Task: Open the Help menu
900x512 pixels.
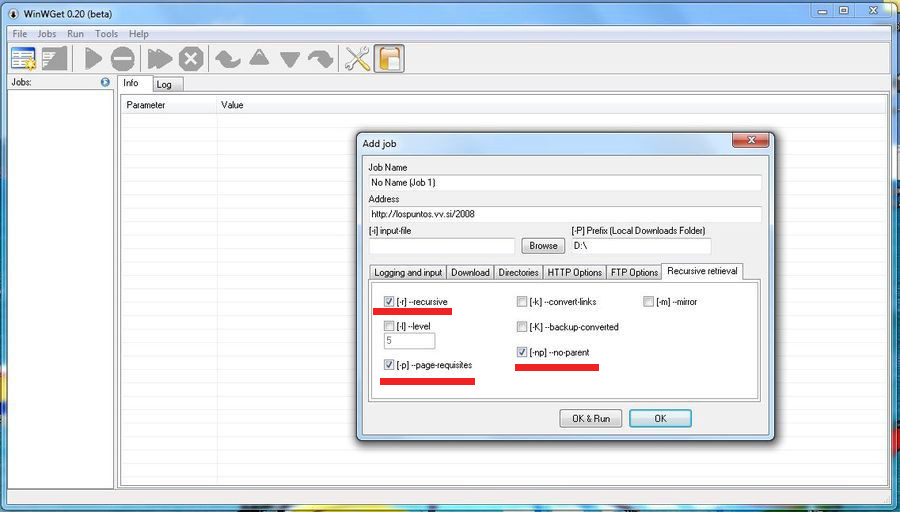Action: [138, 34]
